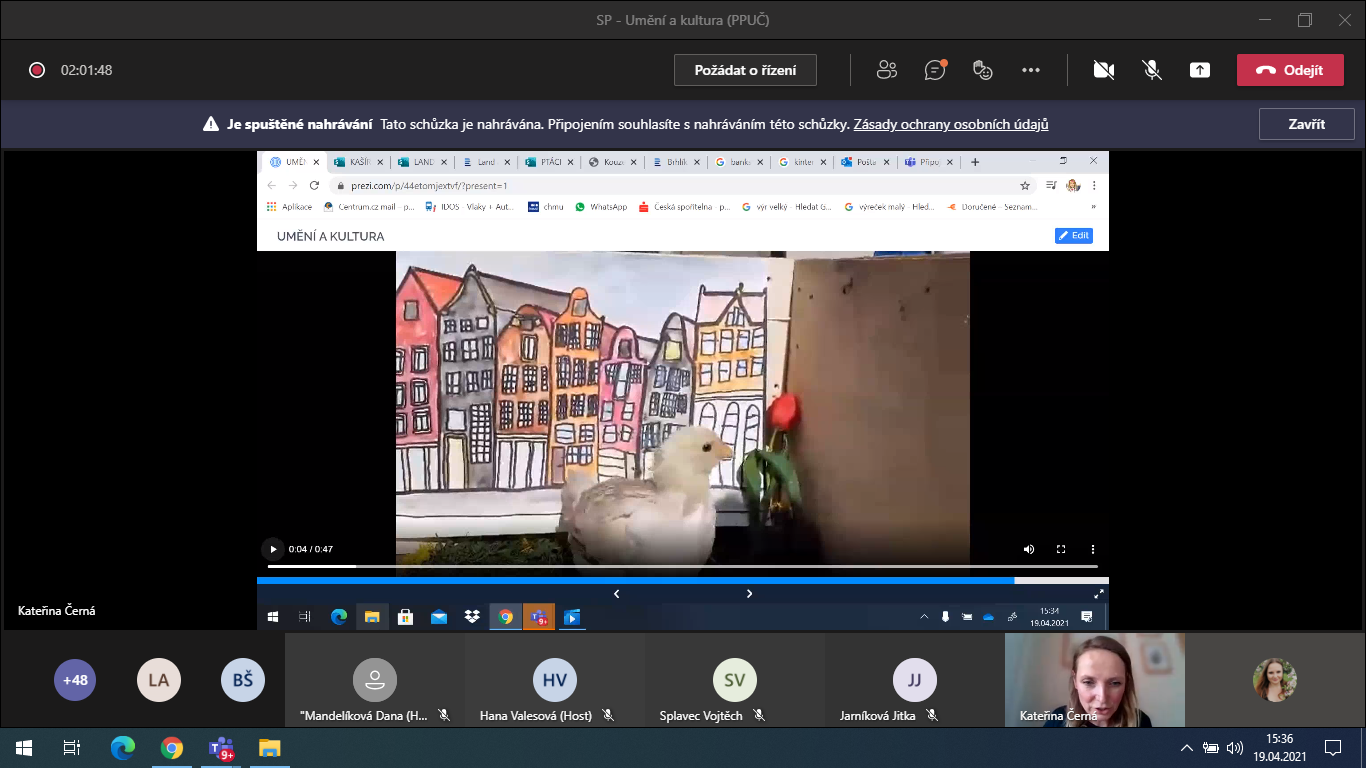Open the Windows Task View
Viewport: 1366px width, 768px height.
pos(71,747)
